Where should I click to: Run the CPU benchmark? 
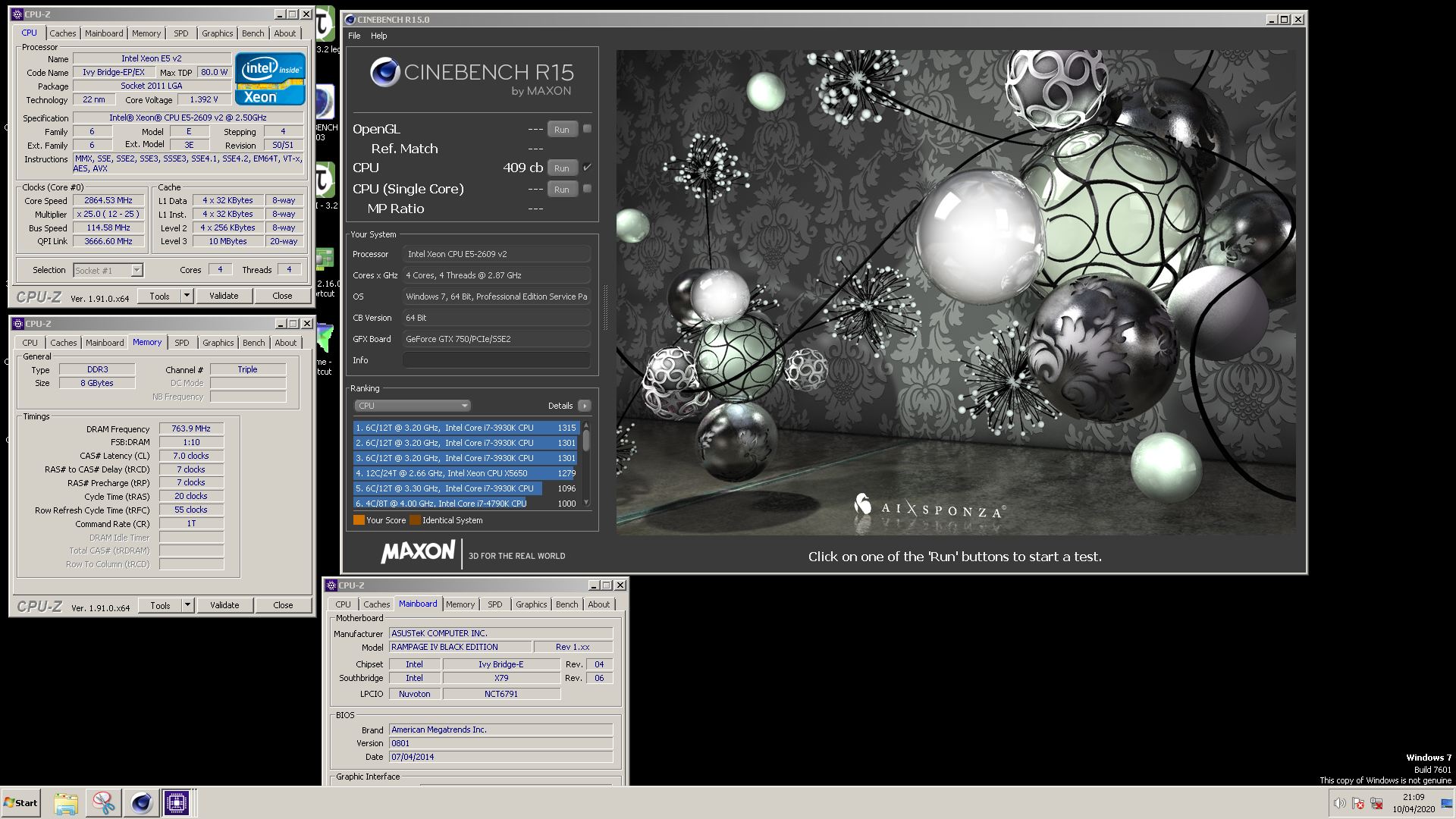pos(561,168)
